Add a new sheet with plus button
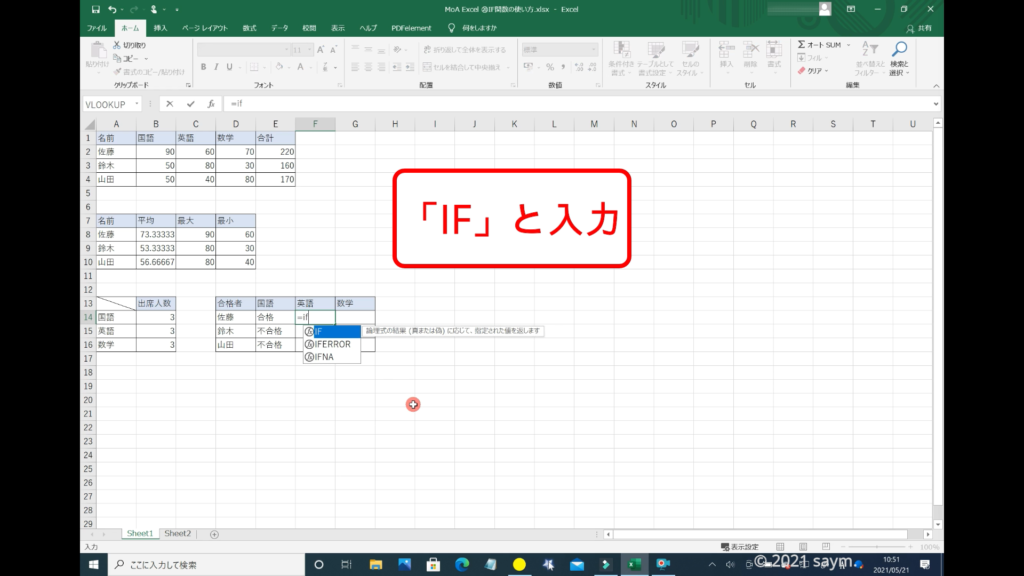Screen dimensions: 1024x576 tap(214, 534)
